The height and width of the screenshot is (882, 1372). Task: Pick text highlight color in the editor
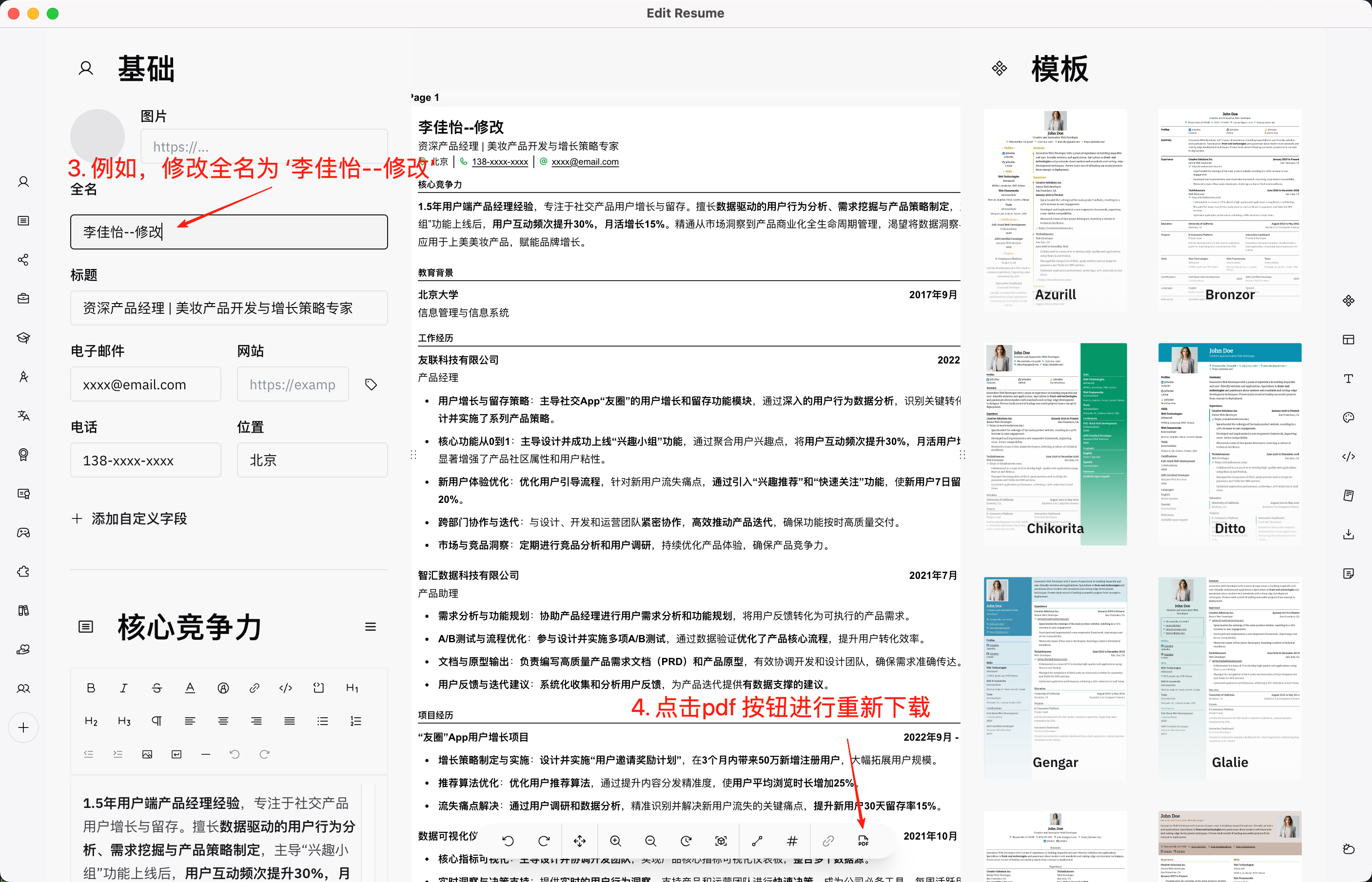click(x=223, y=688)
